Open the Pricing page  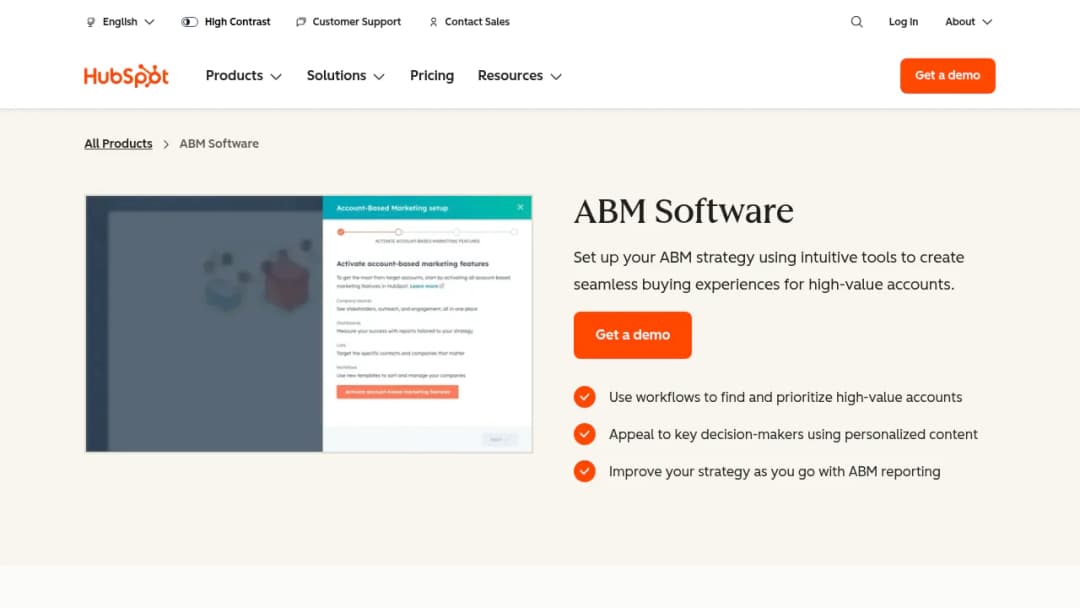click(432, 76)
